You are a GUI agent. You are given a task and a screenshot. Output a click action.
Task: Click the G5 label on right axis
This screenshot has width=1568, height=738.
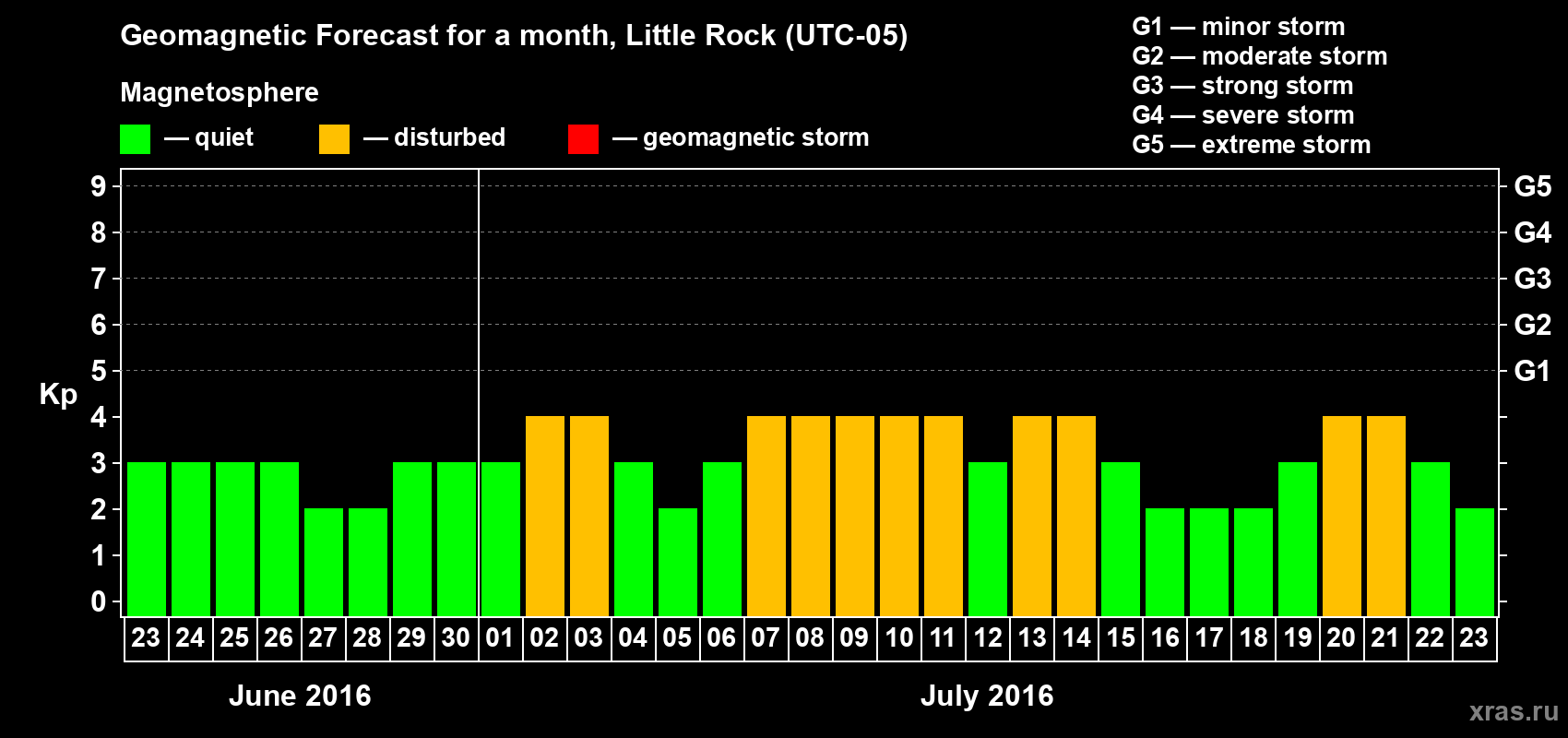pos(1533,186)
